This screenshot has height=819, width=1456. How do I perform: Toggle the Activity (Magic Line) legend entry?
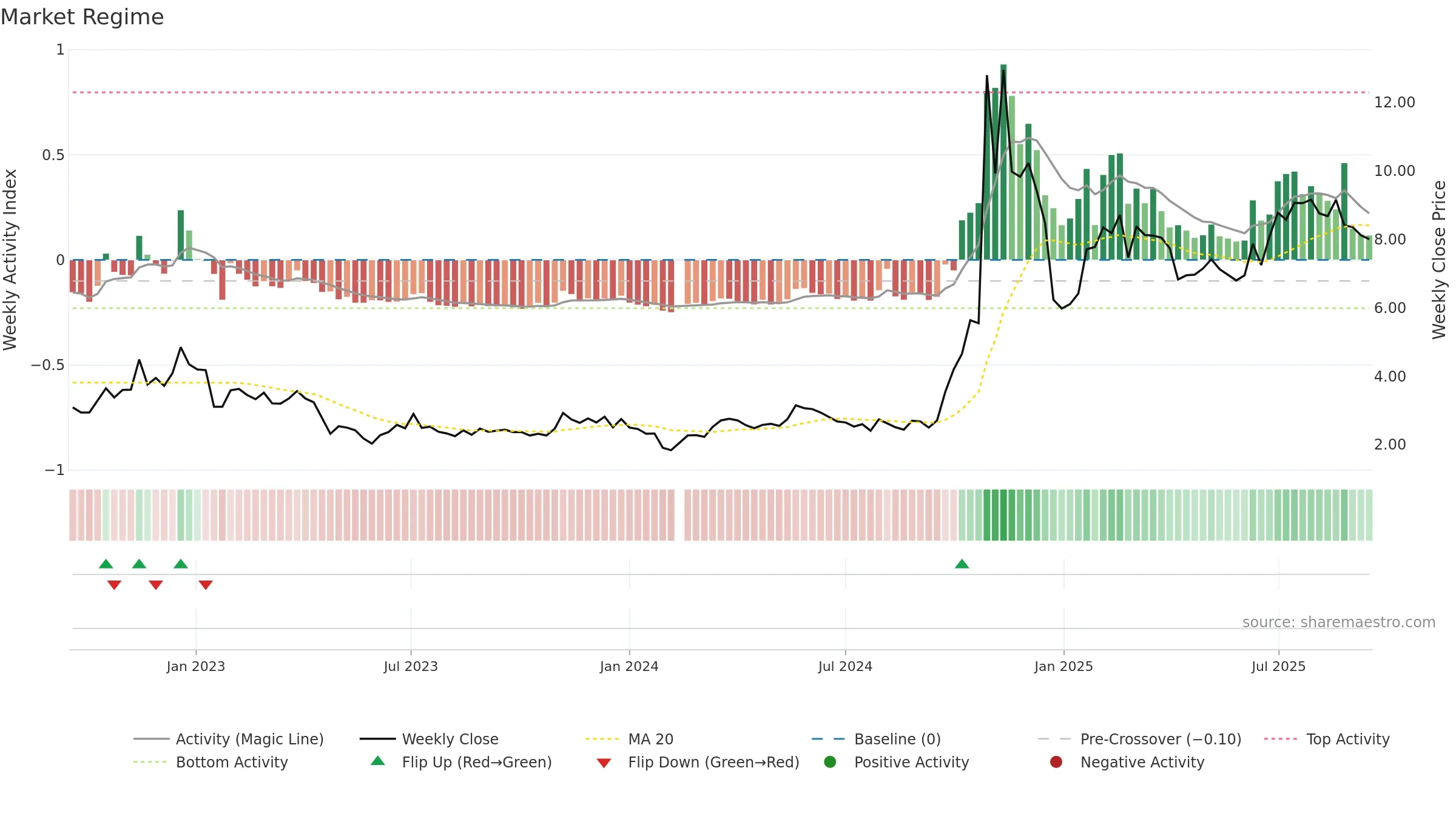[x=229, y=739]
